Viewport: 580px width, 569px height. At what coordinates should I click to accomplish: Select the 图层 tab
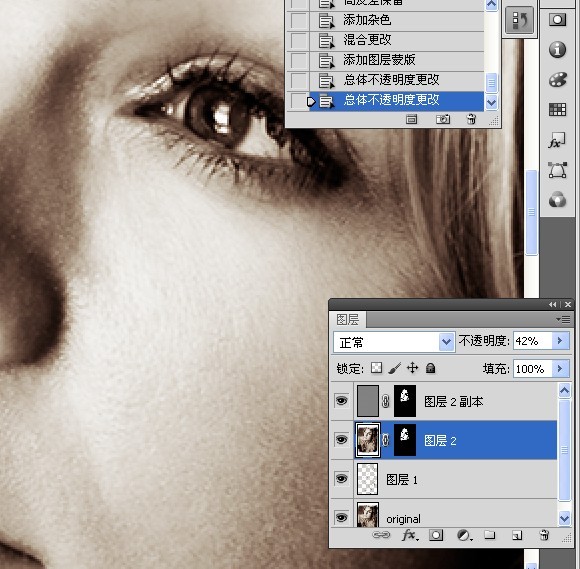(x=348, y=320)
